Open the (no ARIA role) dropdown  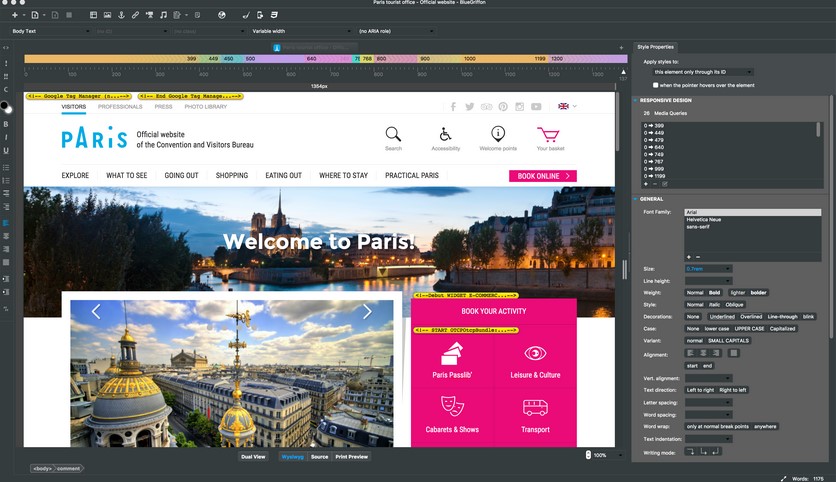(x=396, y=31)
